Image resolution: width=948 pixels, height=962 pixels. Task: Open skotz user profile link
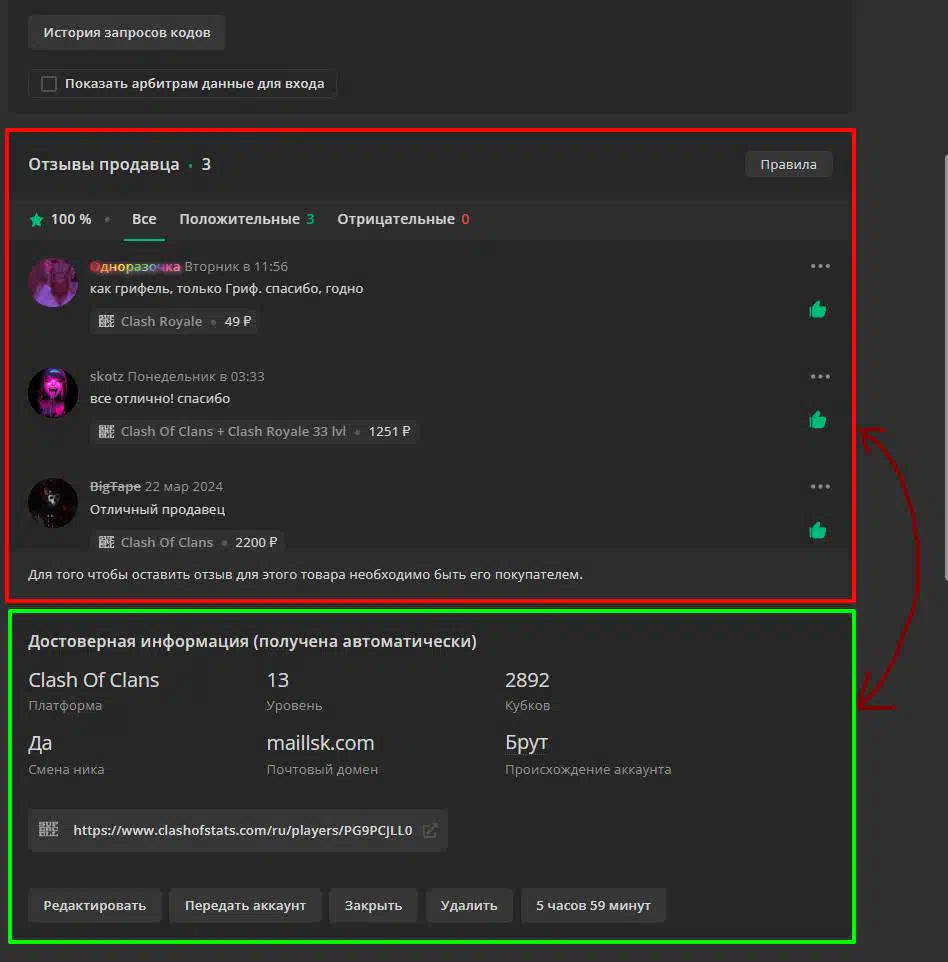pos(107,376)
